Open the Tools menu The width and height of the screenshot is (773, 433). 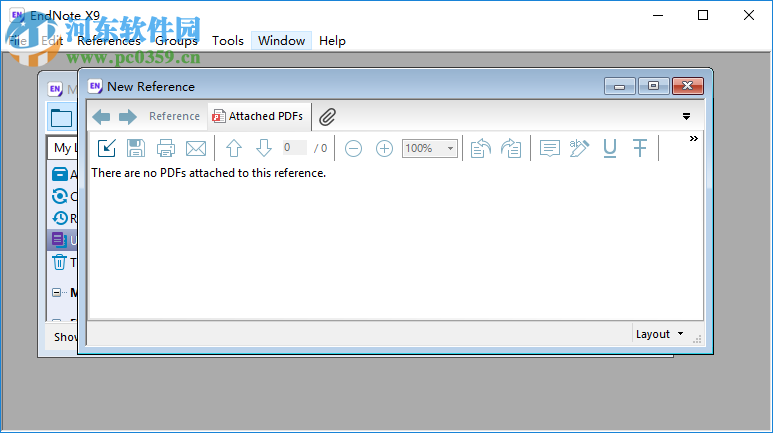228,40
